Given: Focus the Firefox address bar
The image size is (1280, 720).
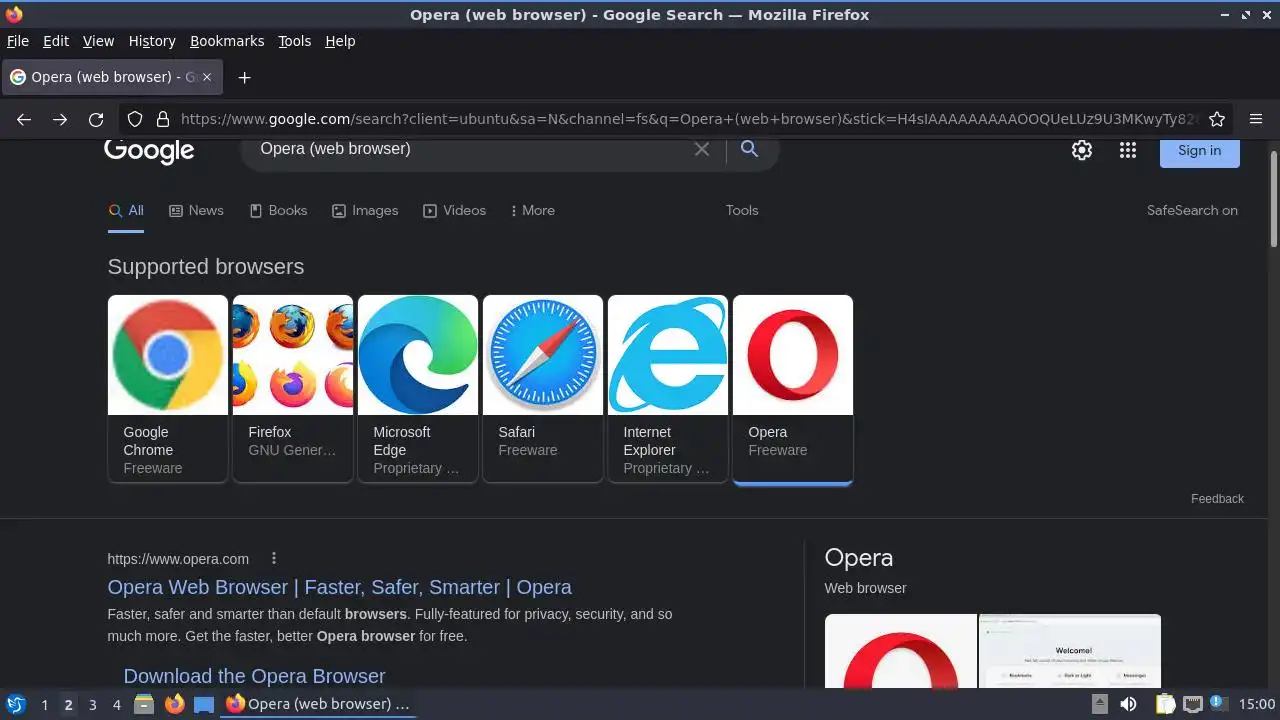Looking at the screenshot, I should (688, 119).
